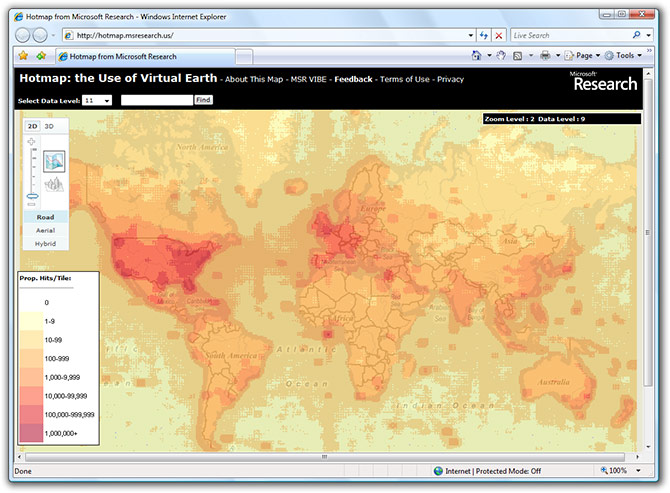
Task: Expand the address bar history dropdown
Action: pyautogui.click(x=470, y=35)
